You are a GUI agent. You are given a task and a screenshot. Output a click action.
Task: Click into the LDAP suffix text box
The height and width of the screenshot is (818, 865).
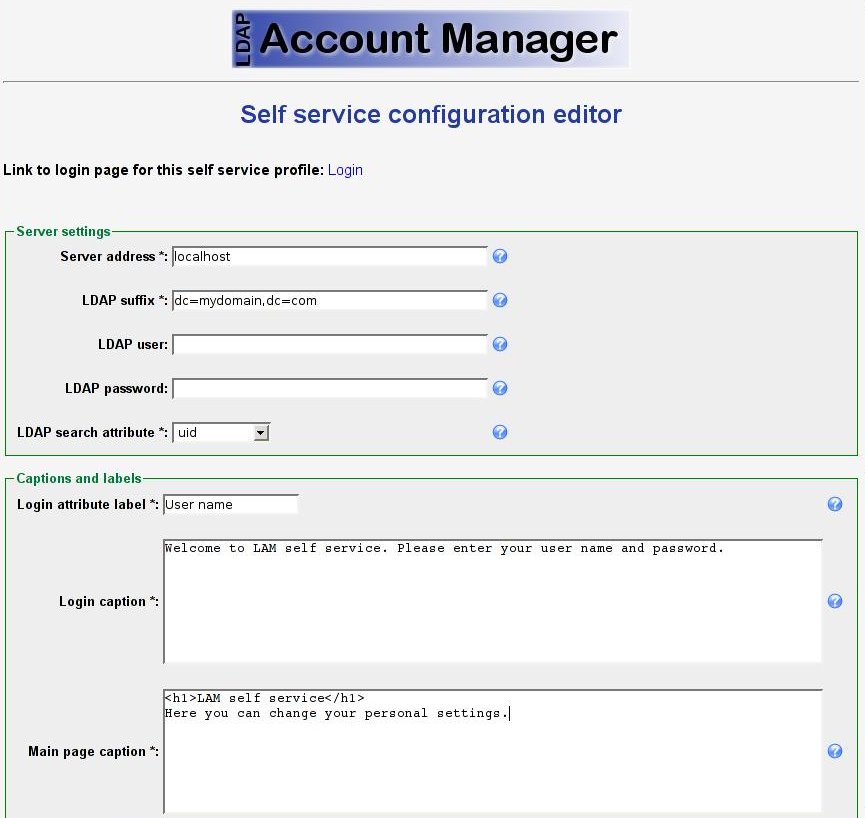[x=330, y=301]
